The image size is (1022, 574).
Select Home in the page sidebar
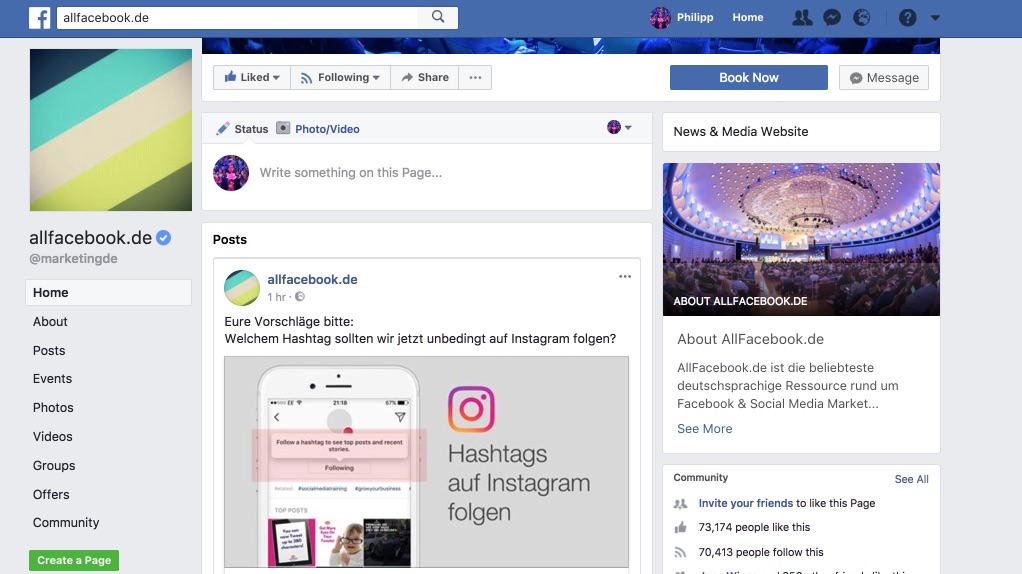(108, 293)
